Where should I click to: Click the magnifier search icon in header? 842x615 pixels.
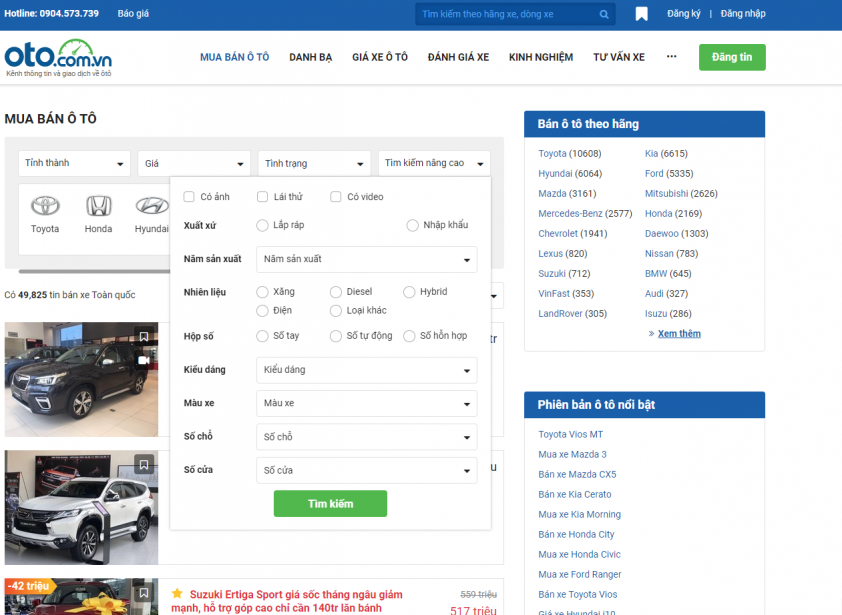[604, 15]
